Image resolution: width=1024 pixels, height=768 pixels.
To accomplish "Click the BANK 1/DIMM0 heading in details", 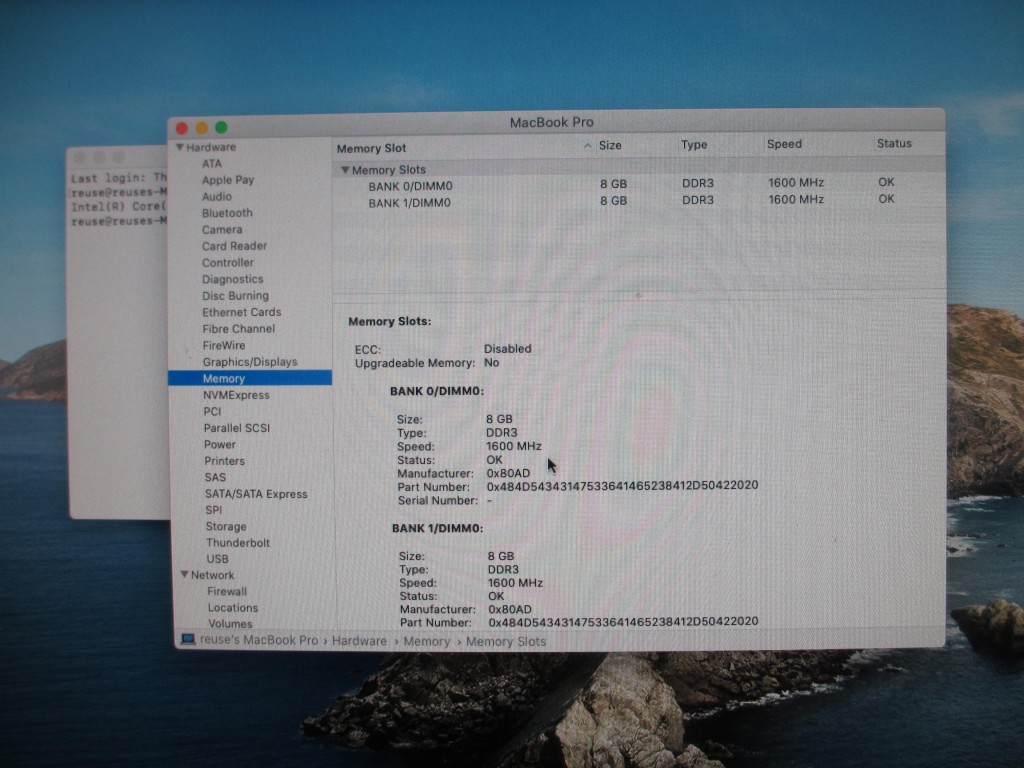I will point(438,528).
